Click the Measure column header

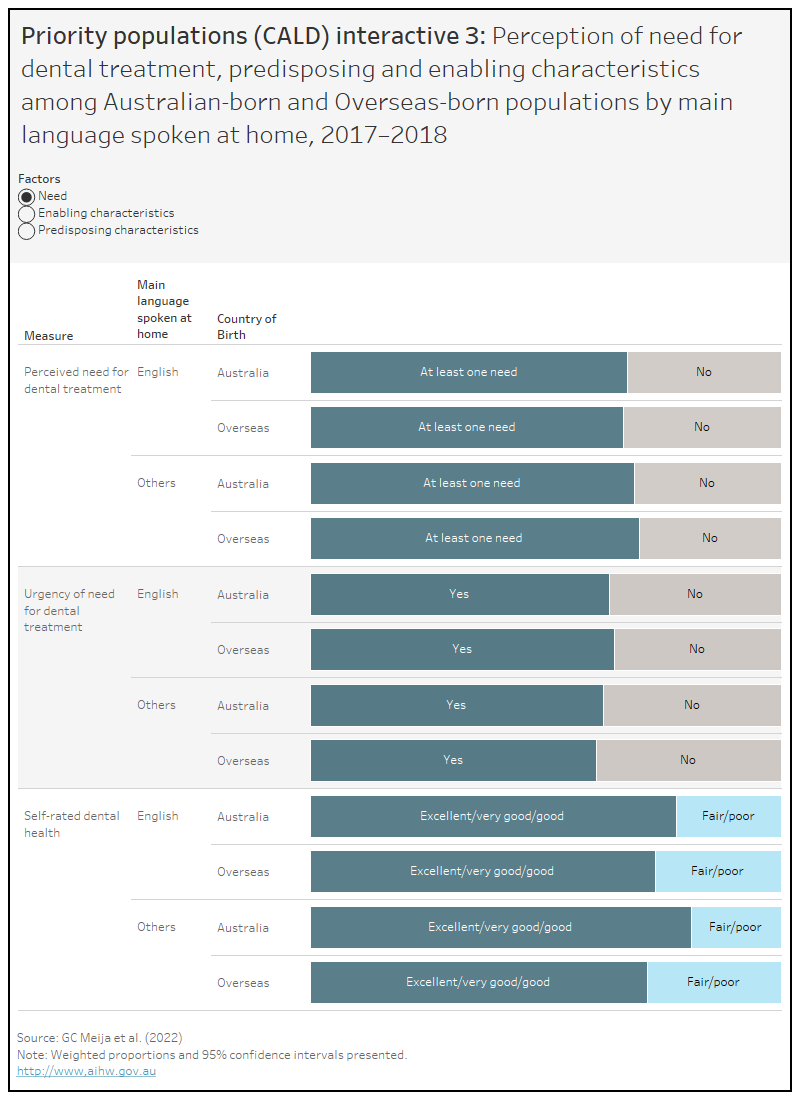point(48,336)
